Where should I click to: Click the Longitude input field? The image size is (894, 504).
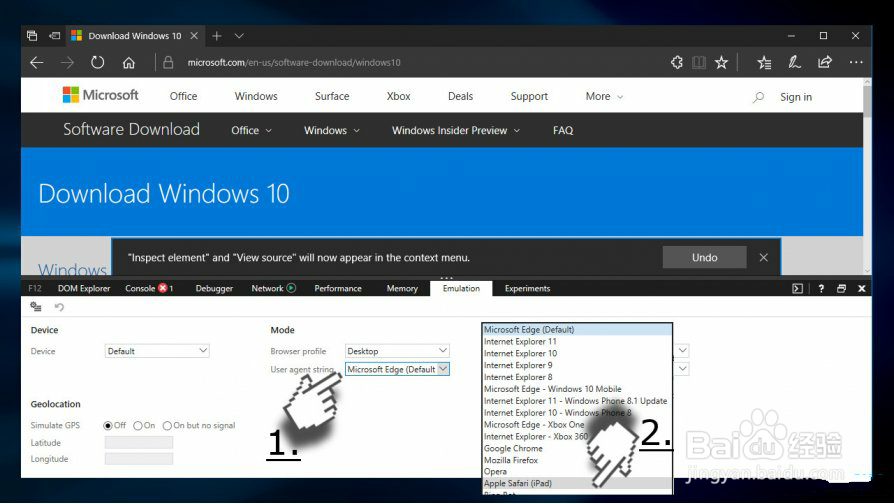139,459
